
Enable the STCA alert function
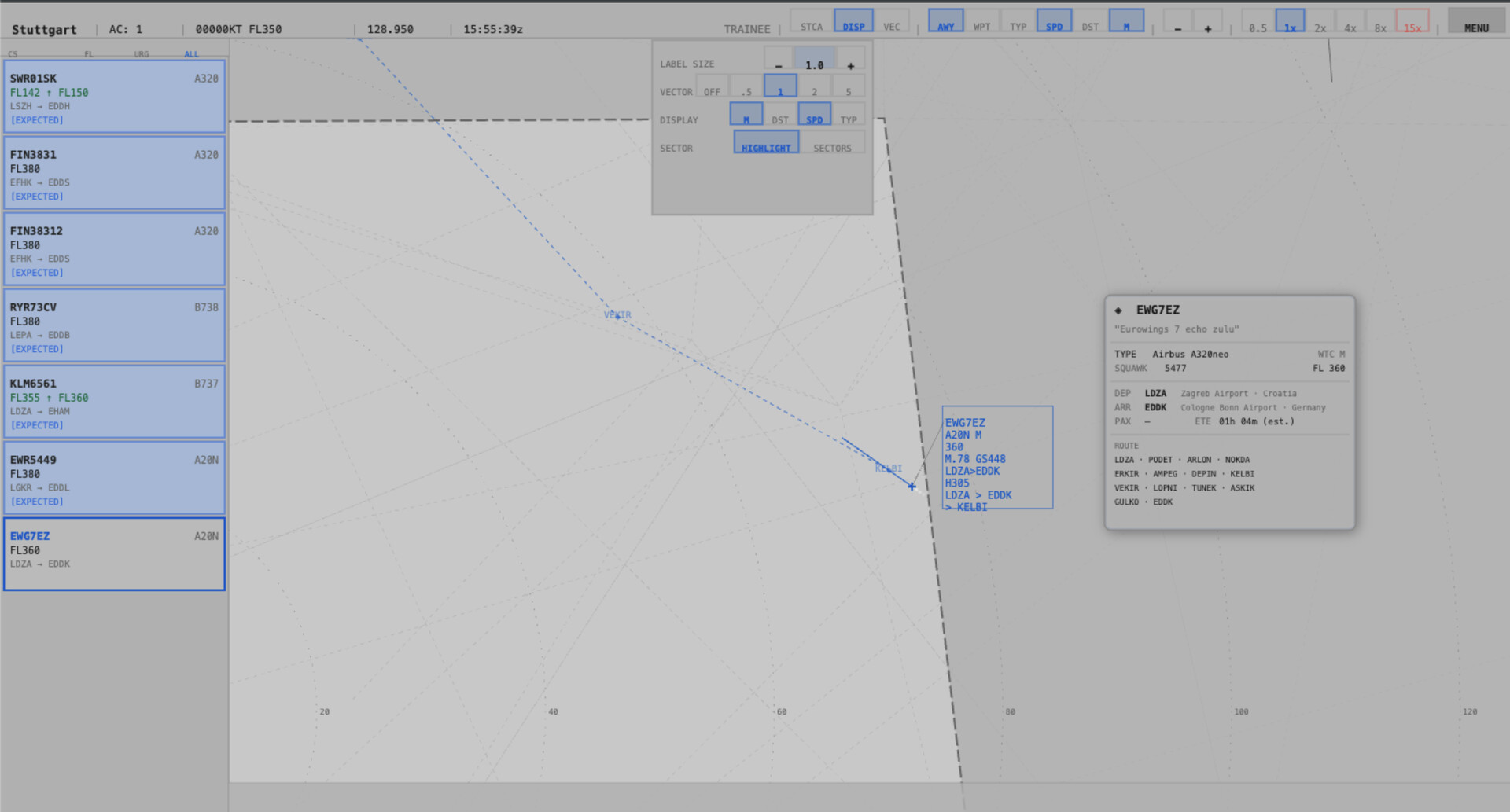tap(810, 26)
